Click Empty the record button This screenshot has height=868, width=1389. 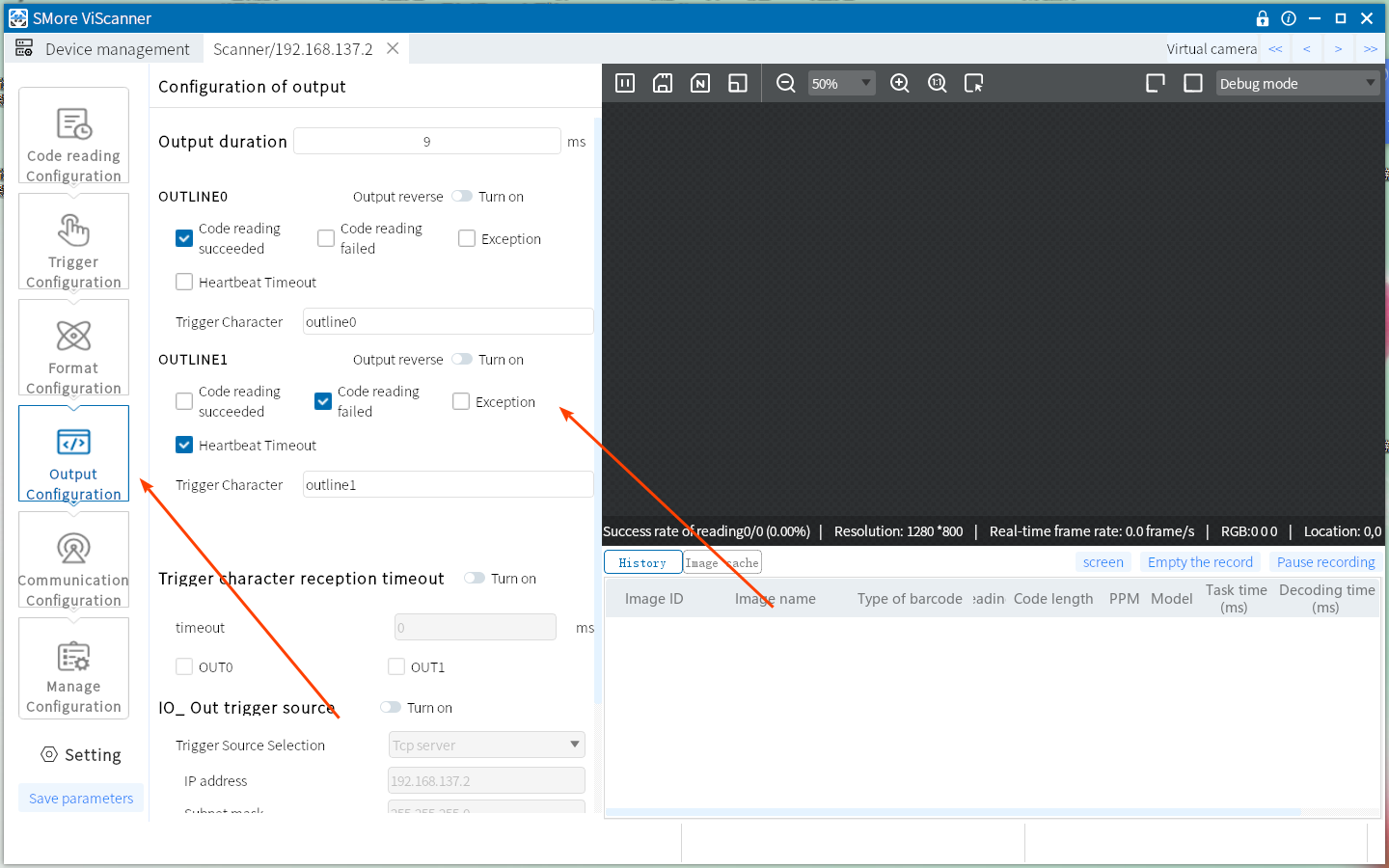(x=1200, y=561)
